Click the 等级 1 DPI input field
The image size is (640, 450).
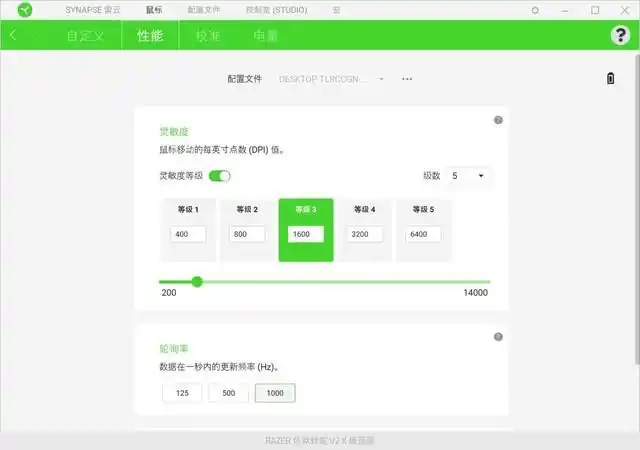coord(189,234)
